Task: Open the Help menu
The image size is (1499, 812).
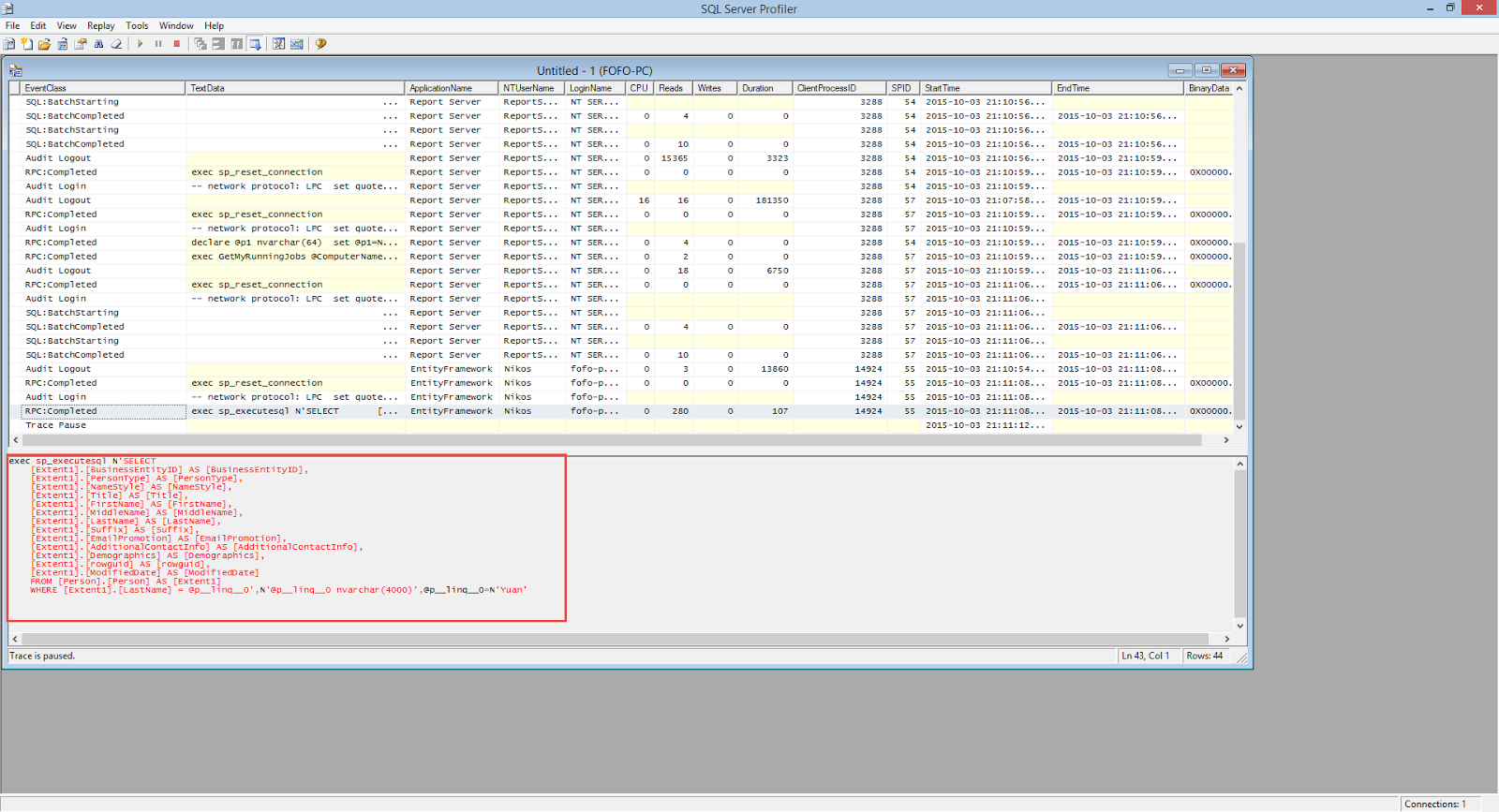Action: [215, 26]
